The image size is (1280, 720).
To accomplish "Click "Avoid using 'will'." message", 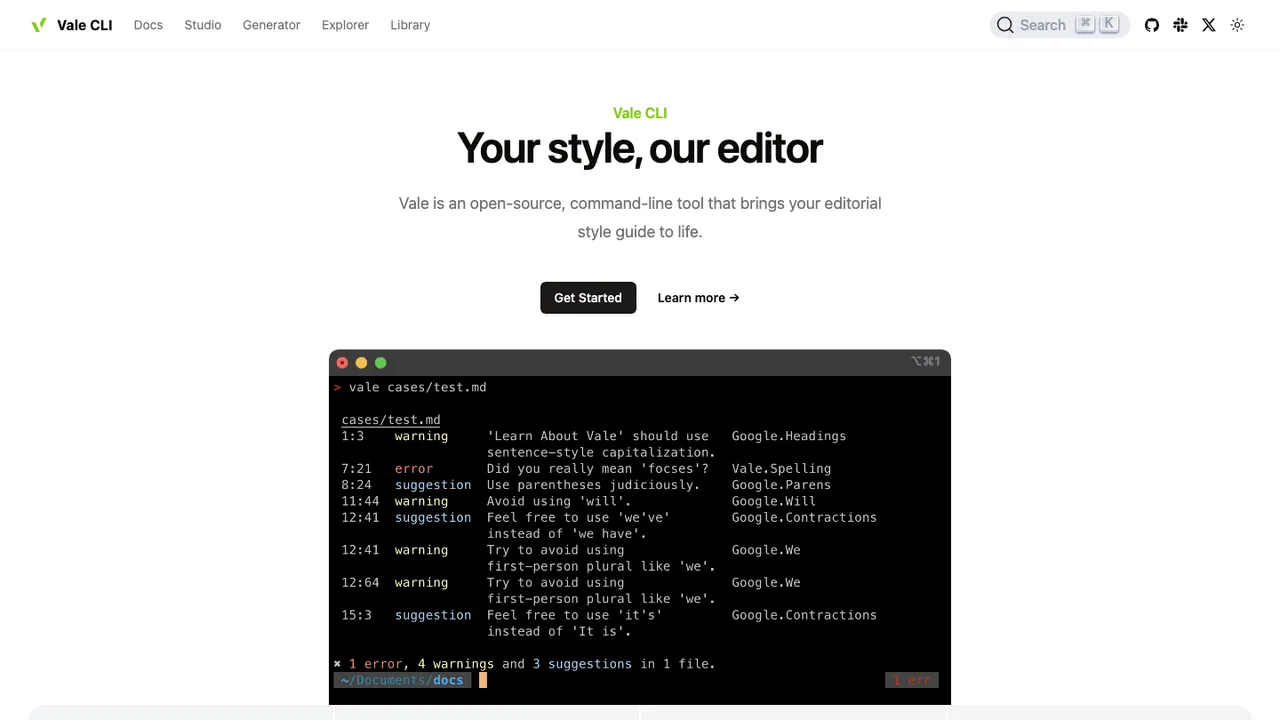I will tap(559, 501).
